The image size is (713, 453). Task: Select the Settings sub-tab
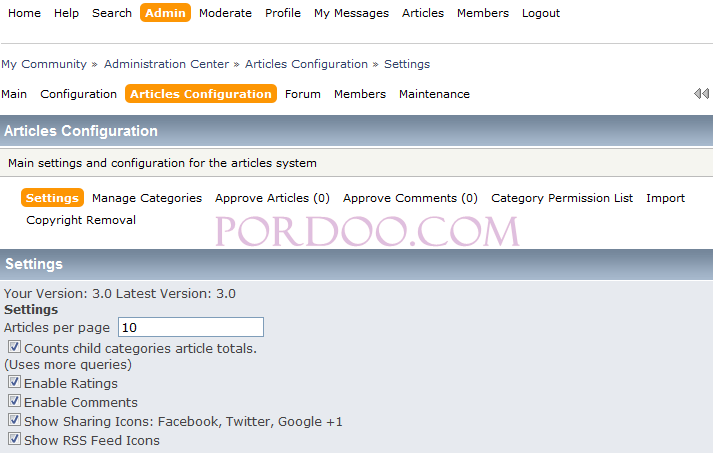click(52, 198)
